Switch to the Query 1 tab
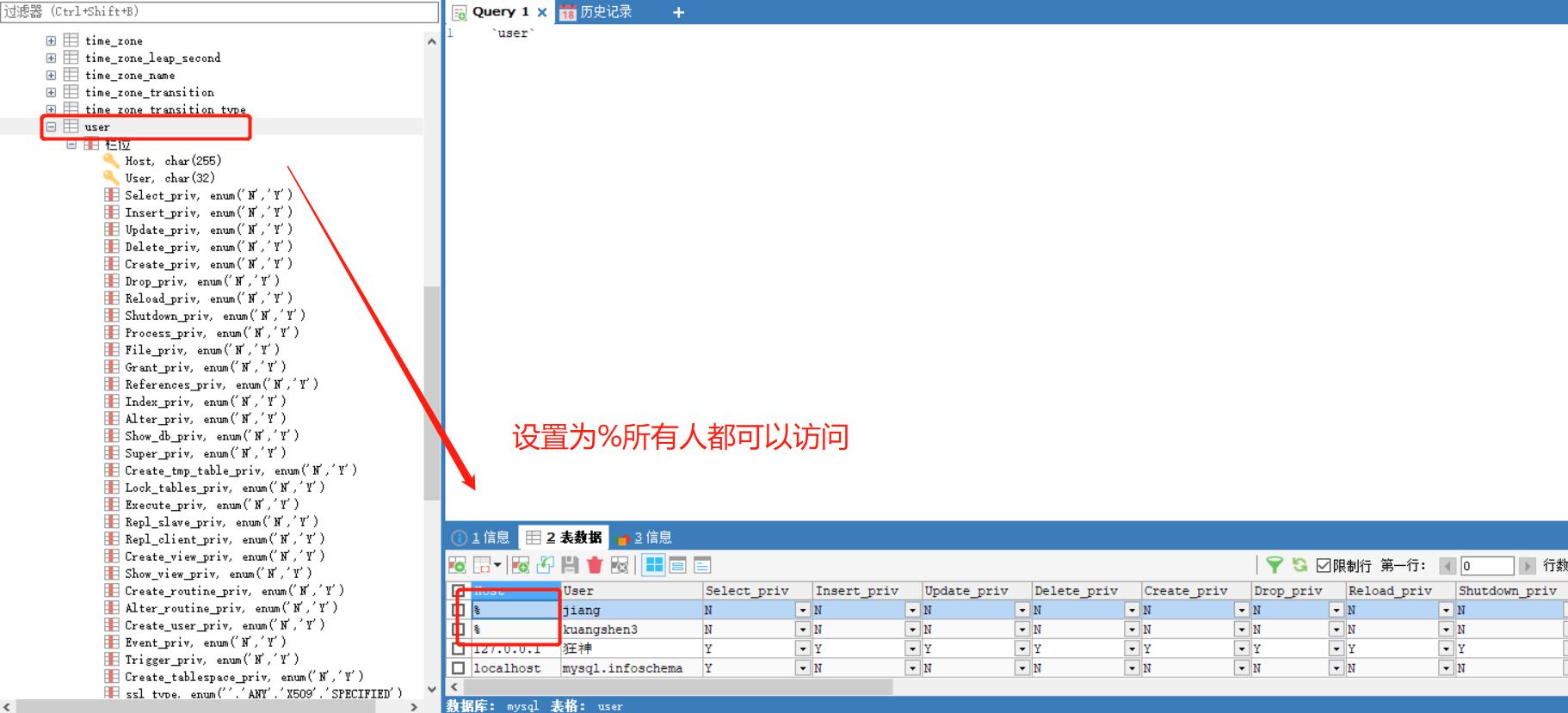Screen dimensions: 1568x713 500,12
